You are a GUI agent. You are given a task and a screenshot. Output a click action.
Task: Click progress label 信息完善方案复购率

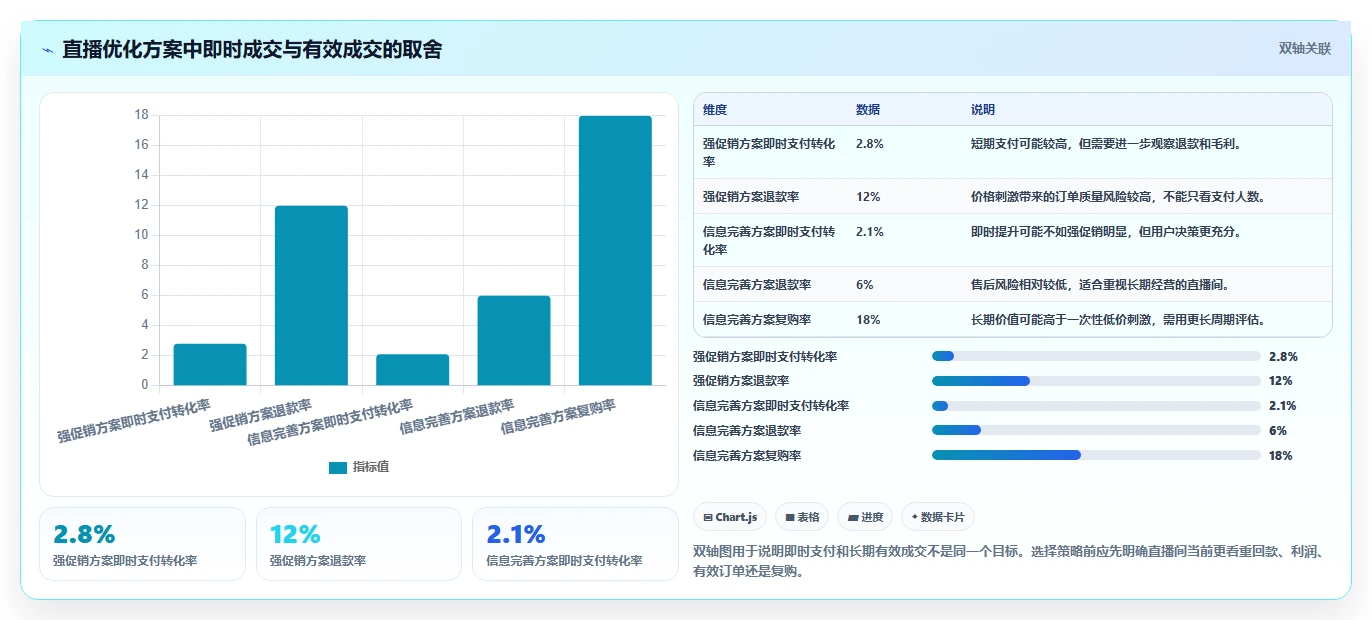click(x=747, y=455)
